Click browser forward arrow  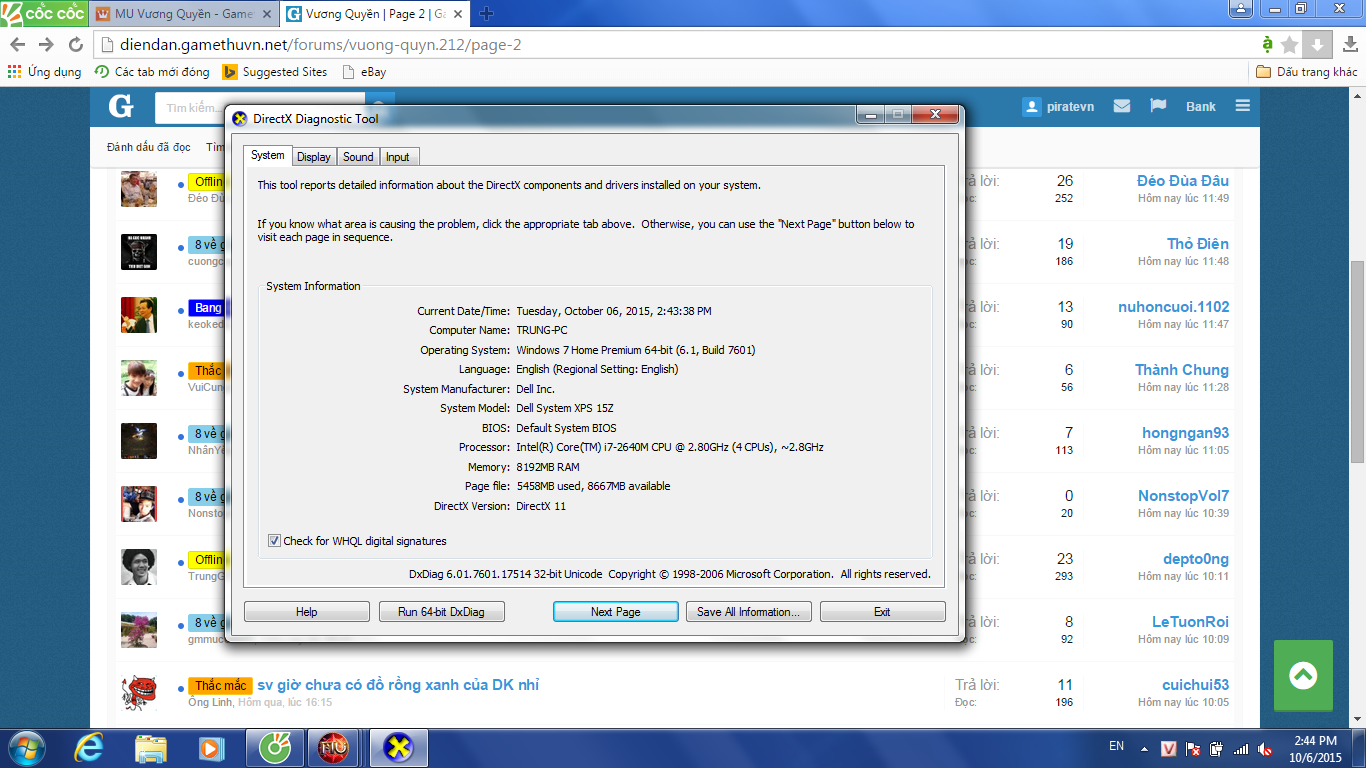point(46,44)
